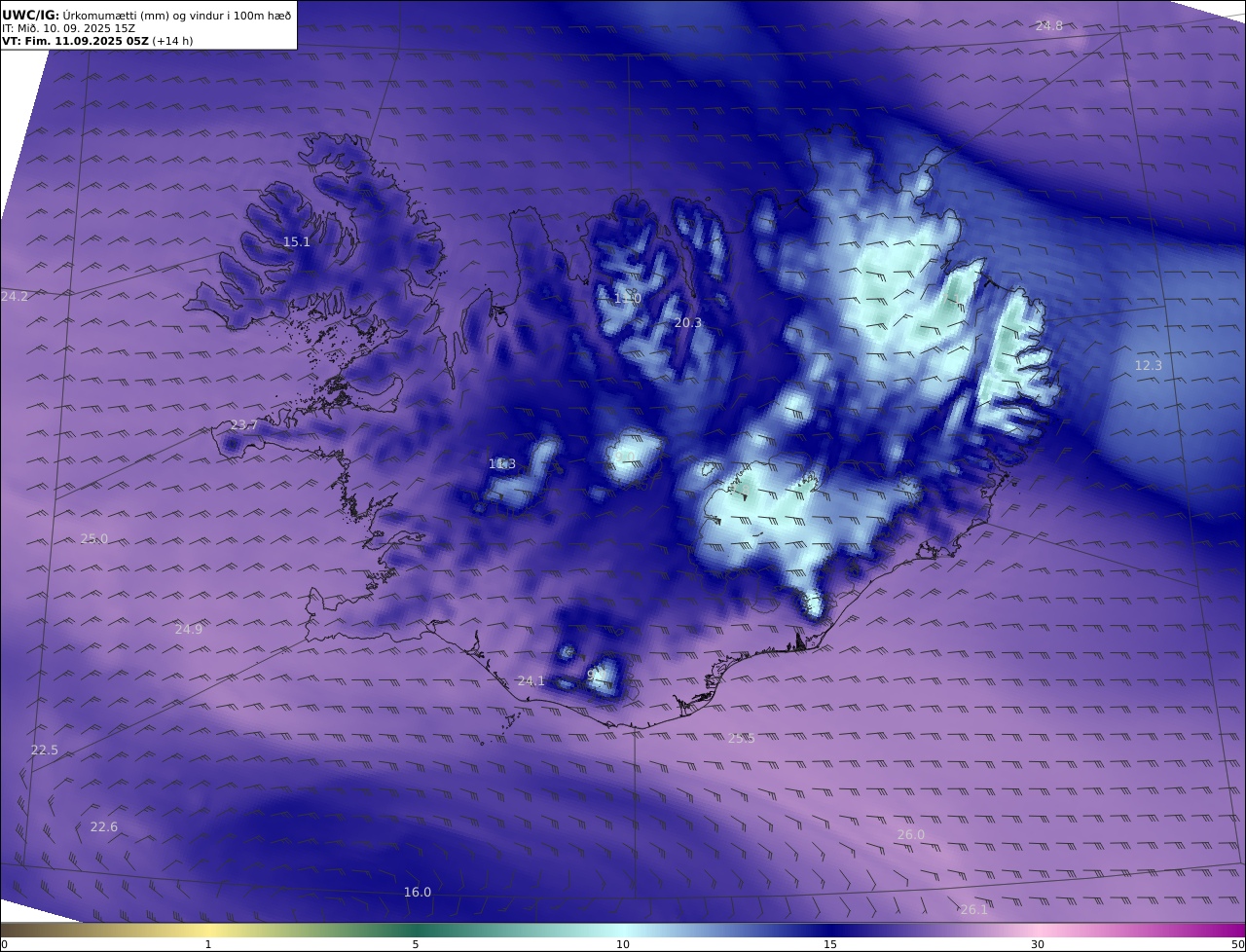Click the 20.3 value in north Iceland
1246x952 pixels.
687,322
